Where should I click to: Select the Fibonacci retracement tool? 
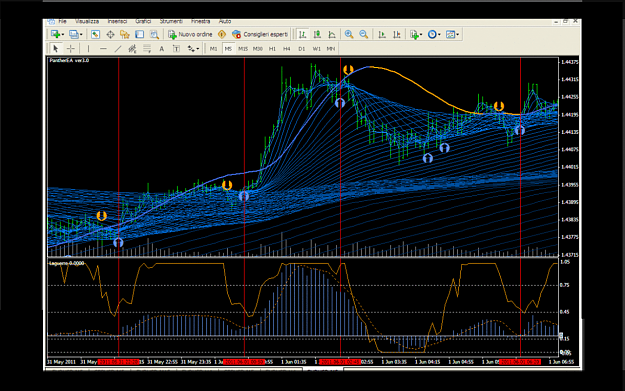point(147,49)
